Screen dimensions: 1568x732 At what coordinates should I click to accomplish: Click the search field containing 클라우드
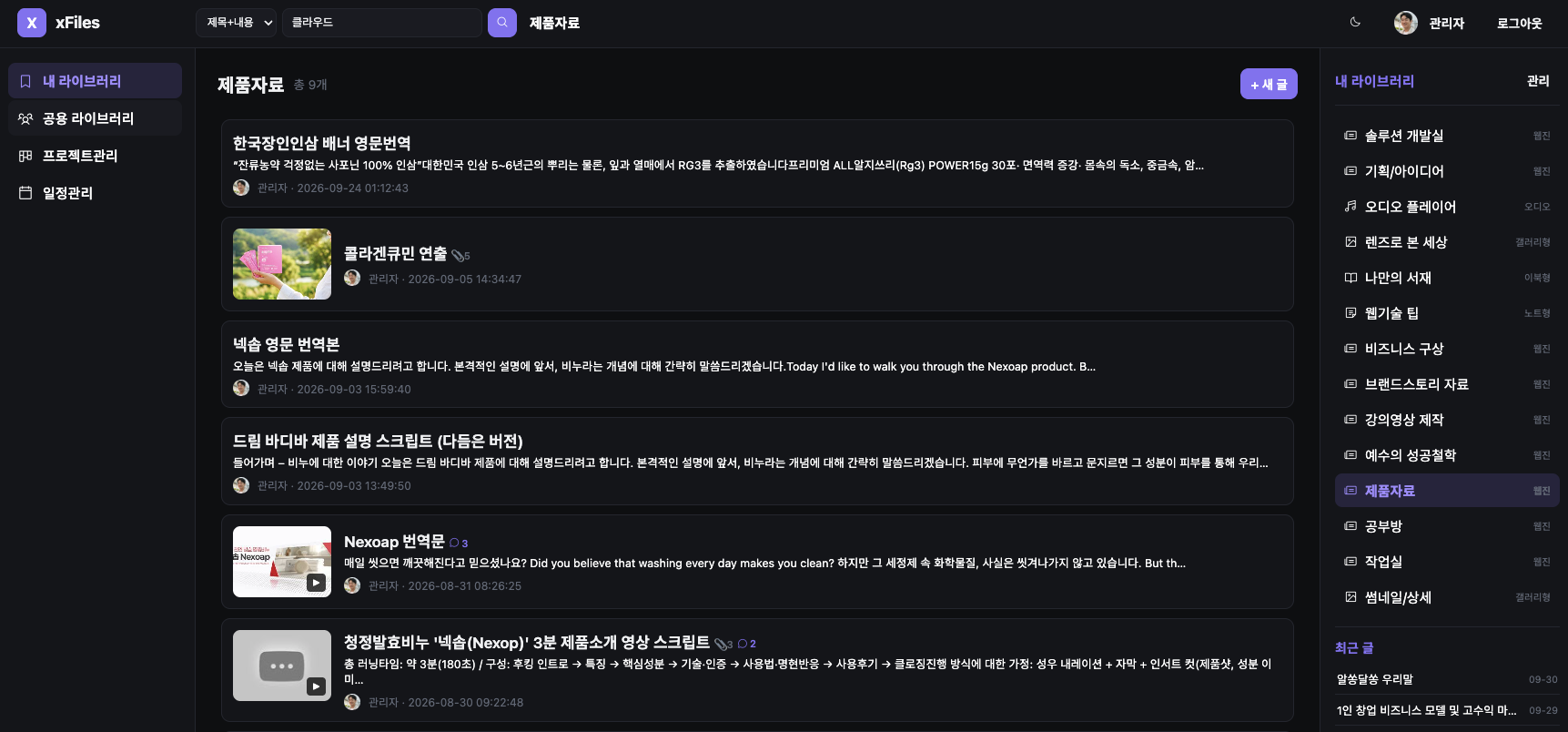pyautogui.click(x=382, y=23)
